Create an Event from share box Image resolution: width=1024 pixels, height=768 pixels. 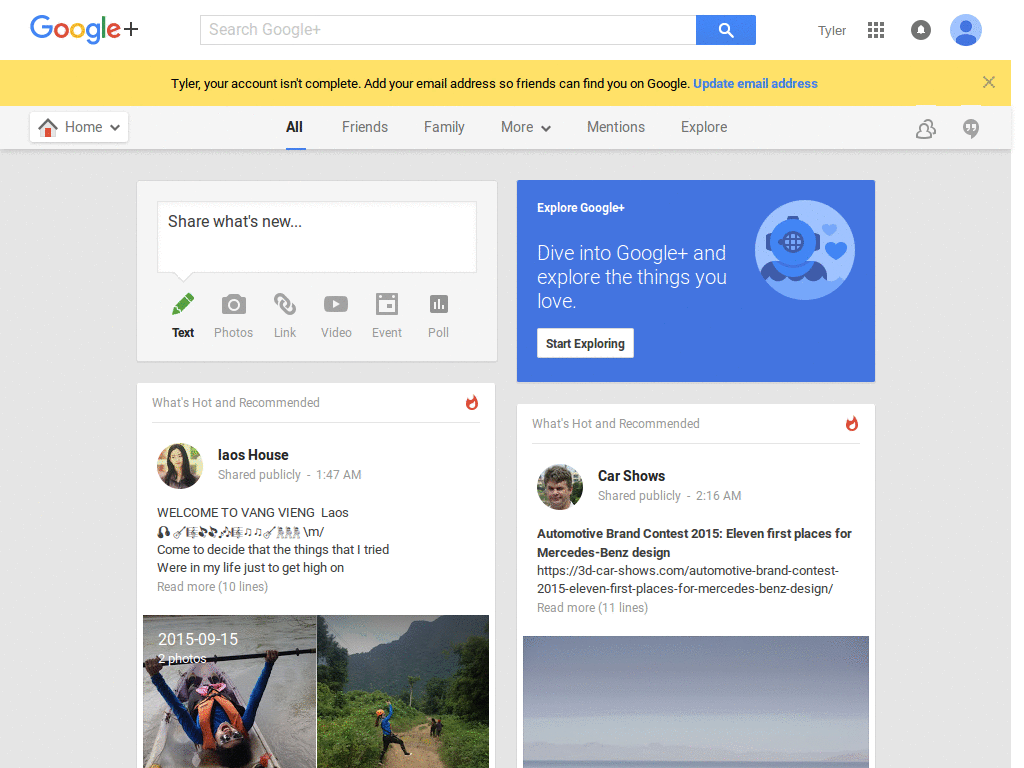[387, 304]
